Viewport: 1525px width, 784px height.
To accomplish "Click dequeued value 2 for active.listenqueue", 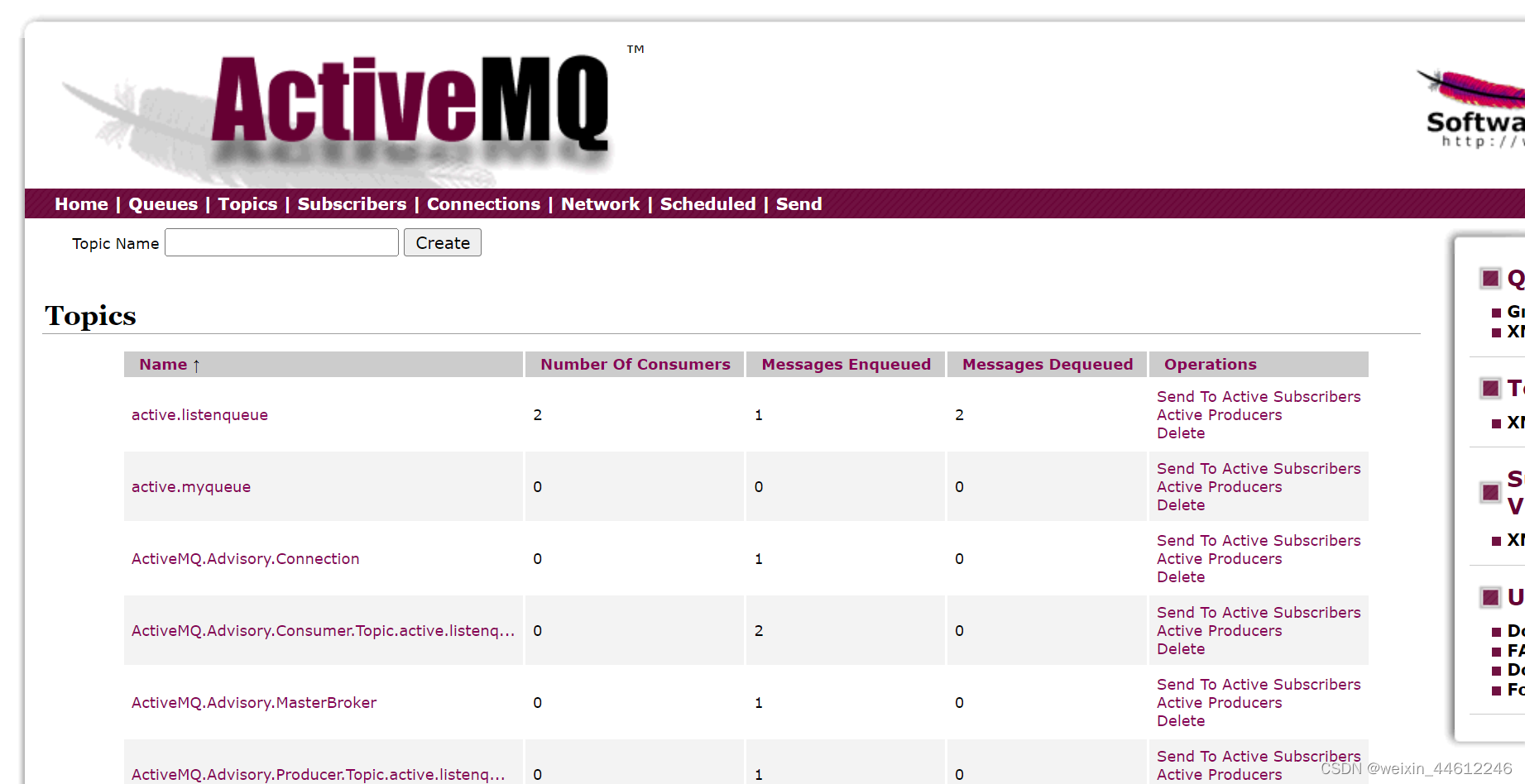I will click(959, 414).
